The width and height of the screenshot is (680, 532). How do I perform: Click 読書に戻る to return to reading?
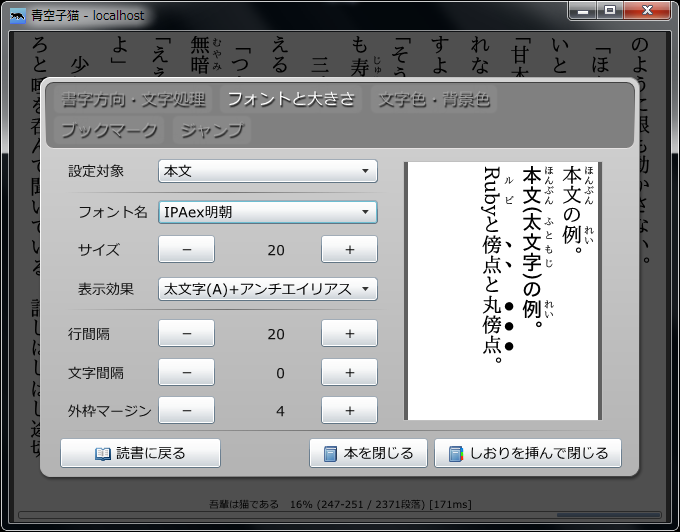(x=141, y=454)
